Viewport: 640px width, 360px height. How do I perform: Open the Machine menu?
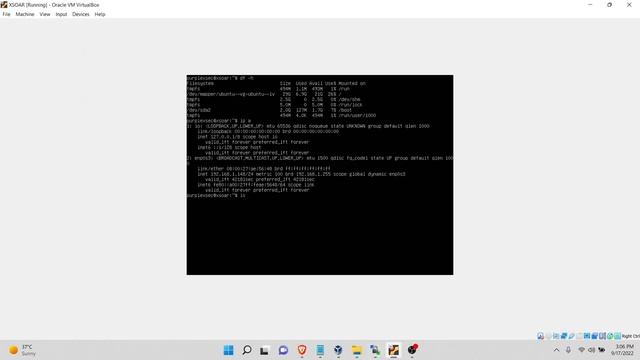coord(25,14)
